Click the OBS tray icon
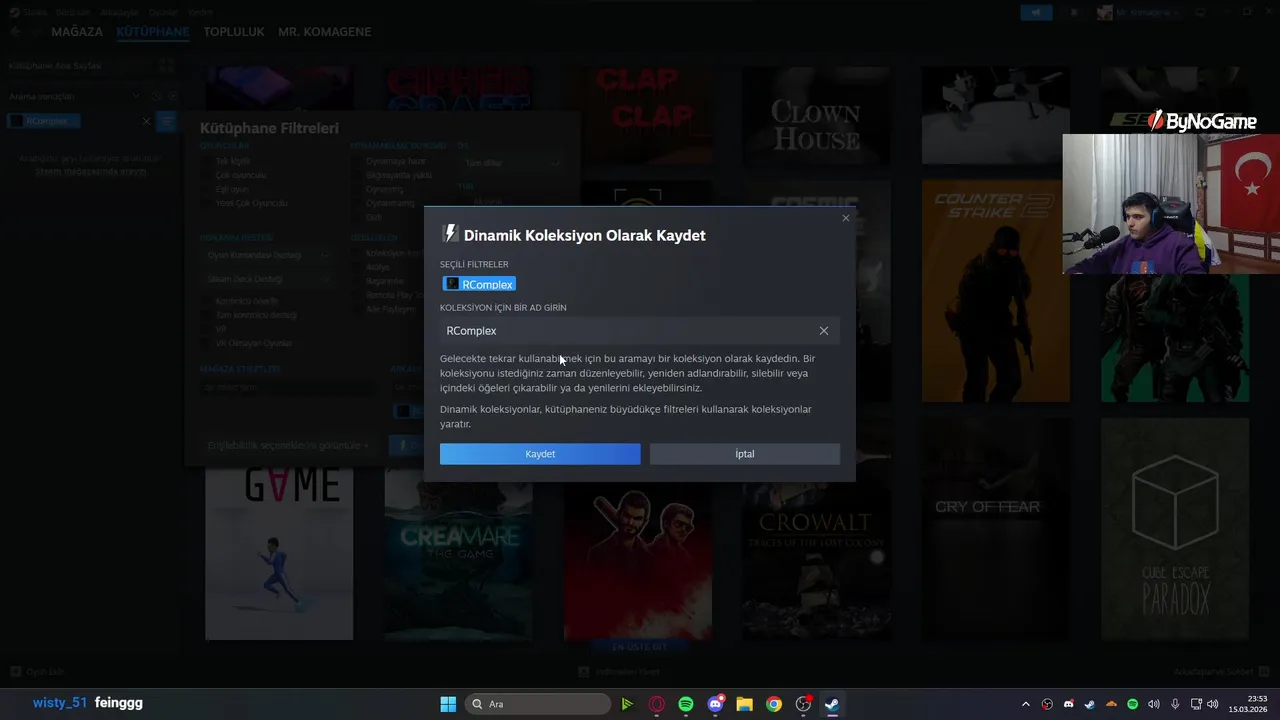This screenshot has width=1280, height=720. (x=1047, y=704)
